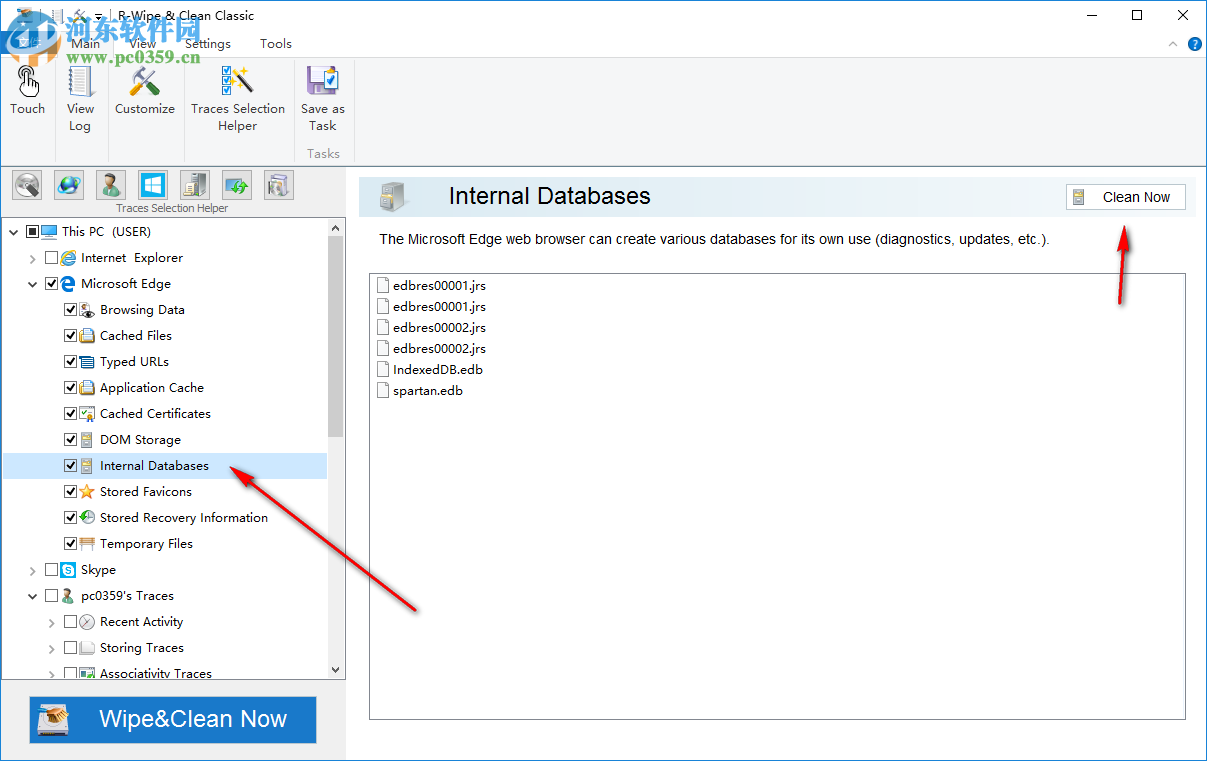Uncheck Temporary Files checkbox
Screen dimensions: 1207x761
click(x=71, y=544)
